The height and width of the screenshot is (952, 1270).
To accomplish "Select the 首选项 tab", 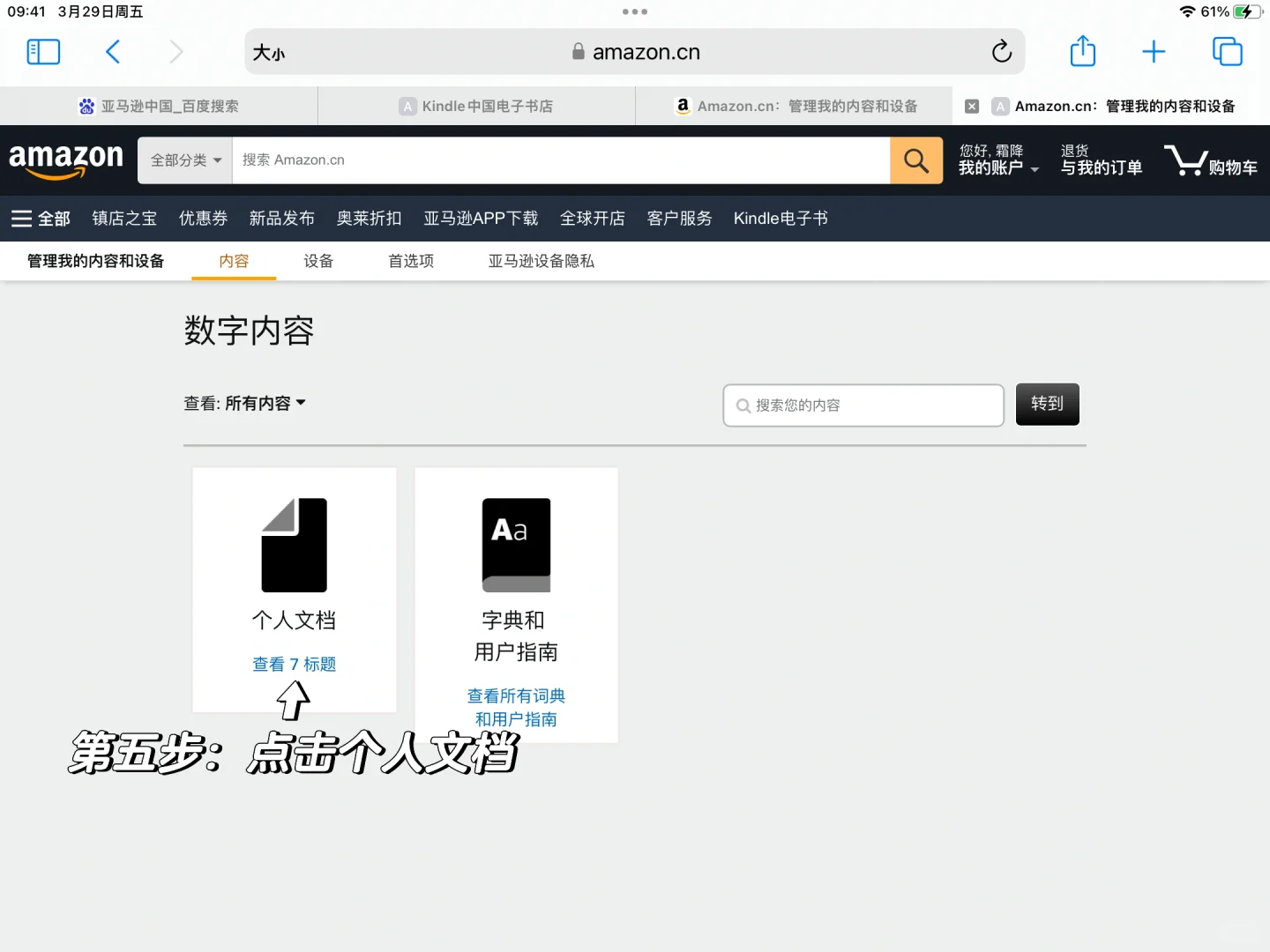I will point(411,261).
